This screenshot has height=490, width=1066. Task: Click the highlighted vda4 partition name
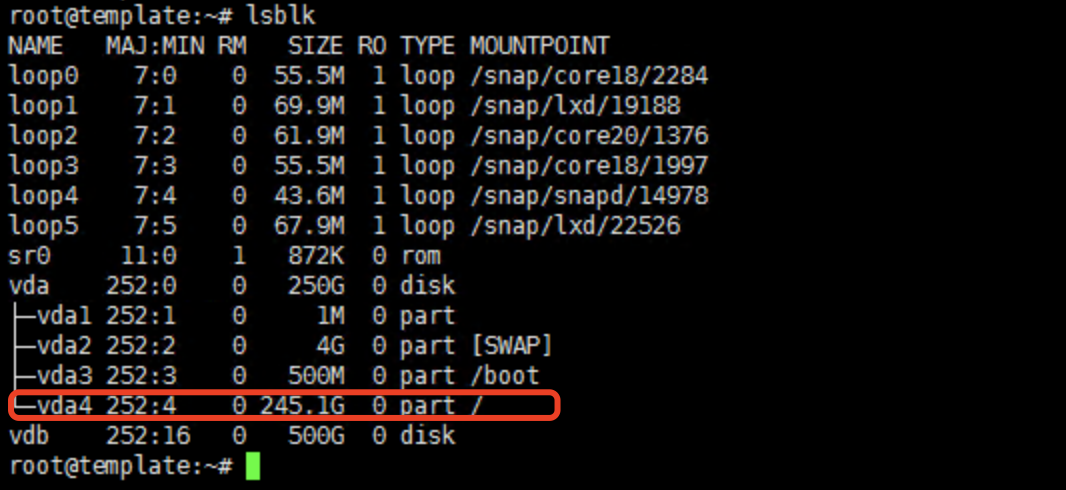tap(64, 406)
